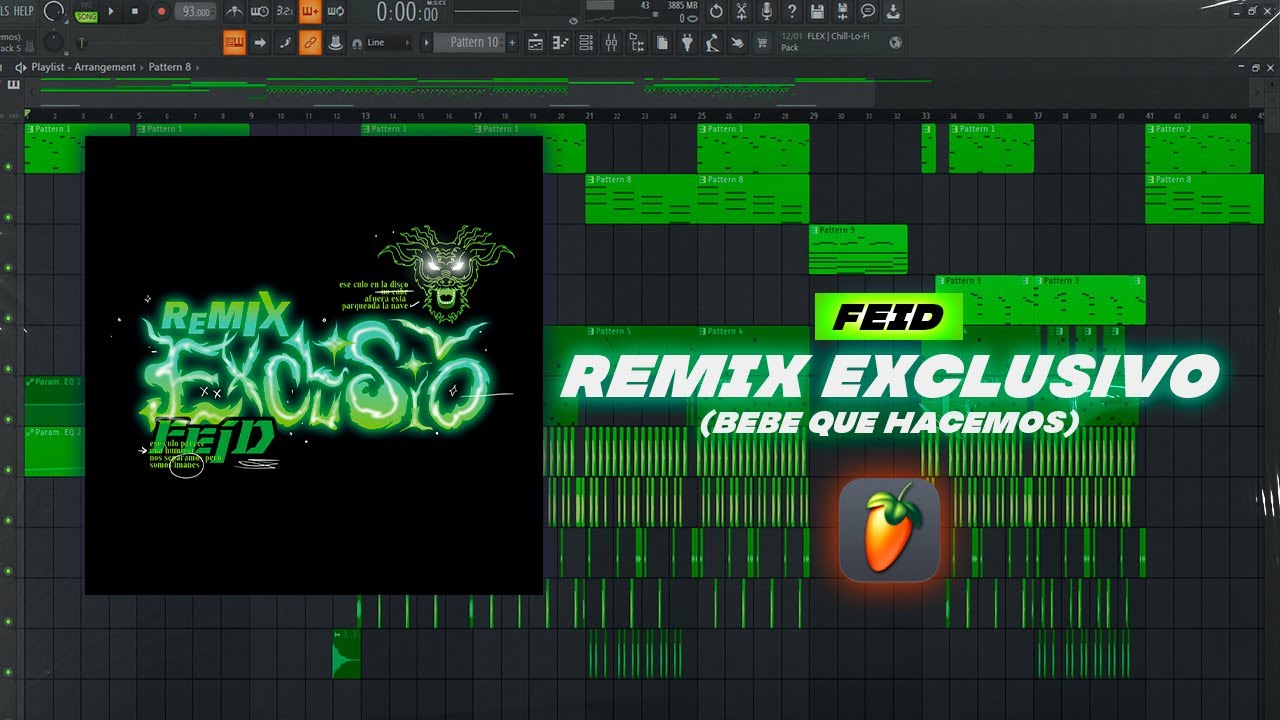The height and width of the screenshot is (720, 1280).
Task: Toggle Pattern/Song mode switch
Action: (x=86, y=12)
